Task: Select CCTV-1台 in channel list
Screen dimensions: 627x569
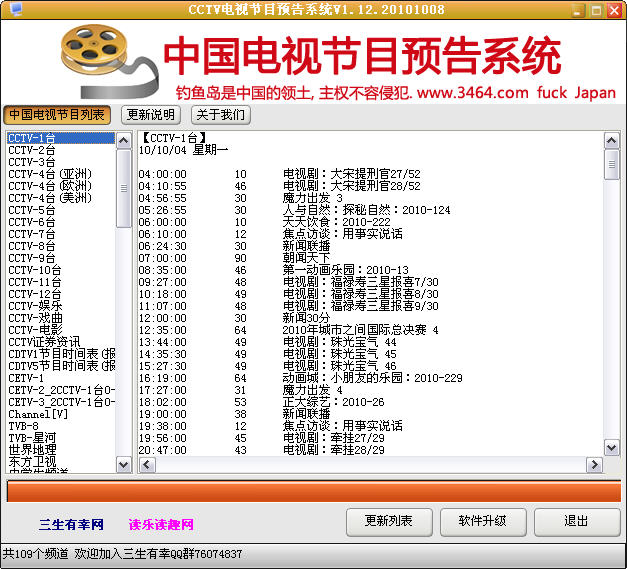Action: click(61, 138)
